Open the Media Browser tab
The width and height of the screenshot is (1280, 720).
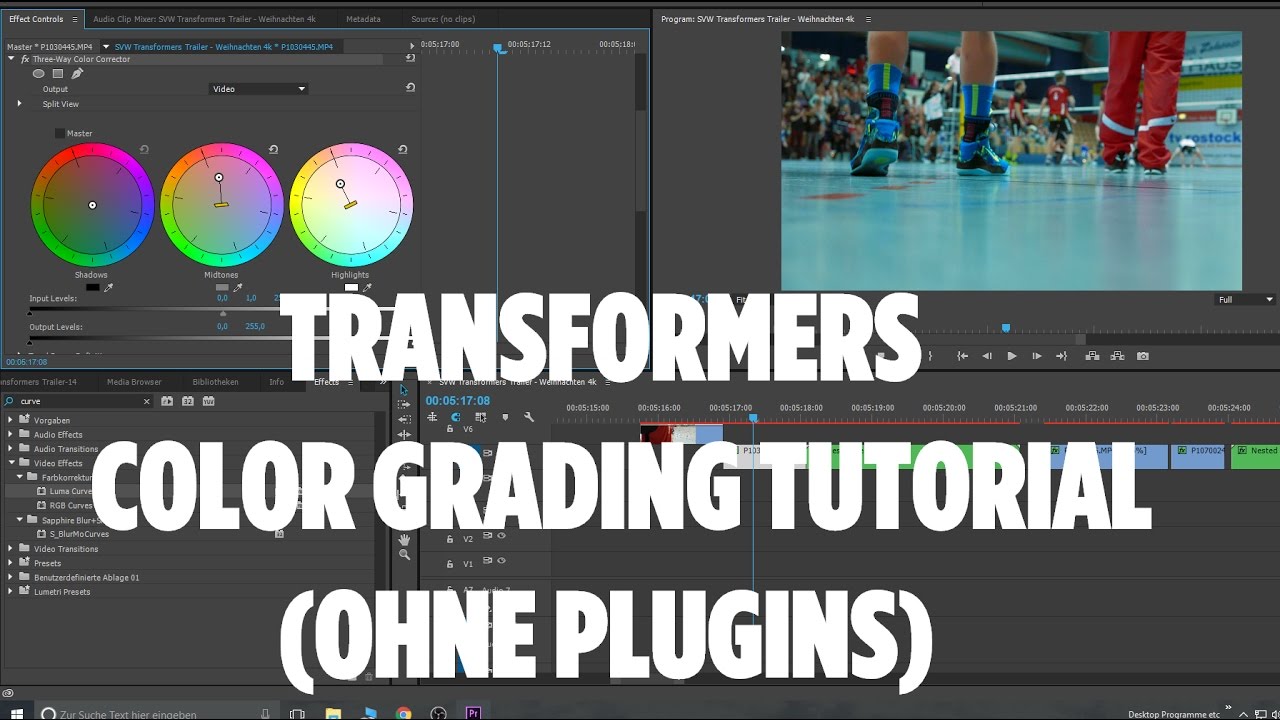[134, 382]
